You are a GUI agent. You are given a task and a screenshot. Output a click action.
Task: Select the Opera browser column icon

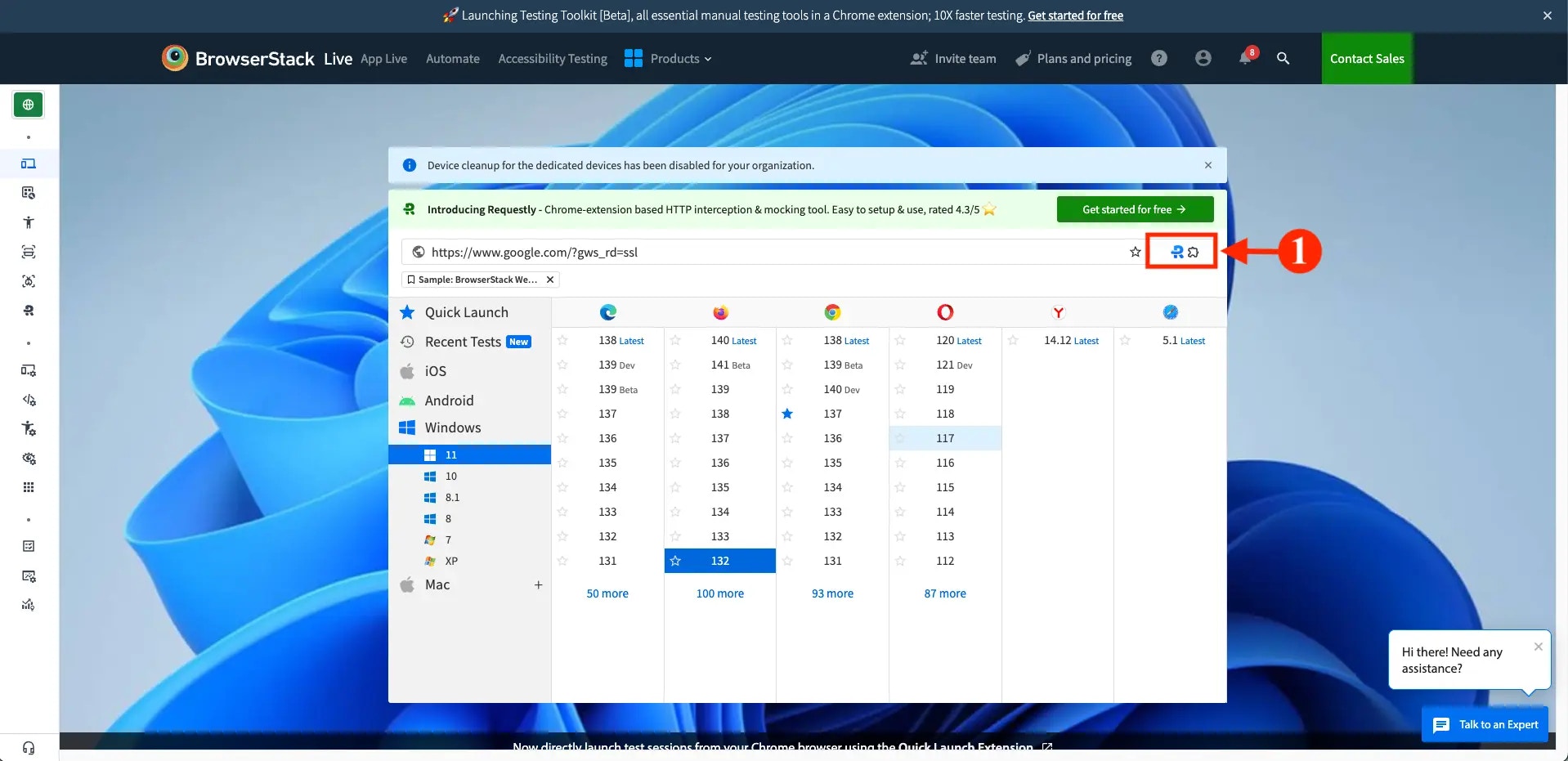pos(945,312)
